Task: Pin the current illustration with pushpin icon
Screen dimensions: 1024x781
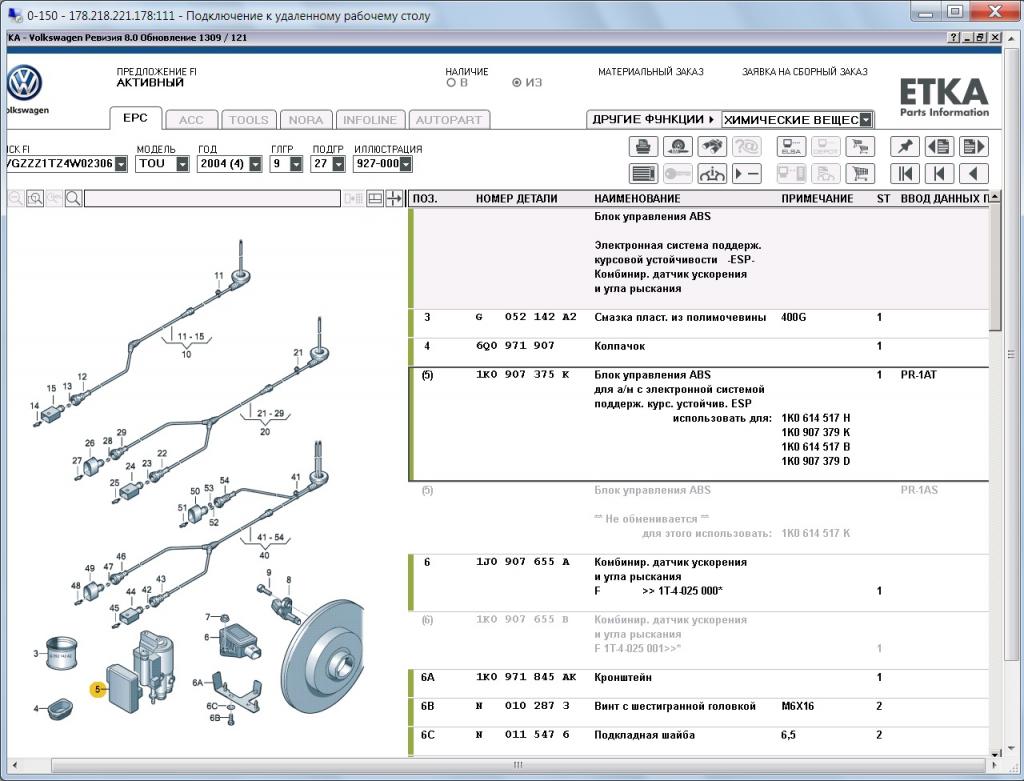Action: pos(905,146)
